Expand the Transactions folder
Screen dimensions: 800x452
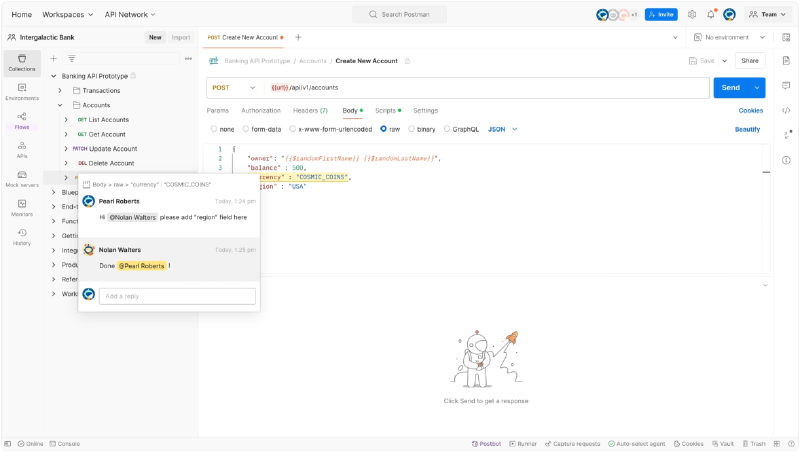[x=60, y=90]
